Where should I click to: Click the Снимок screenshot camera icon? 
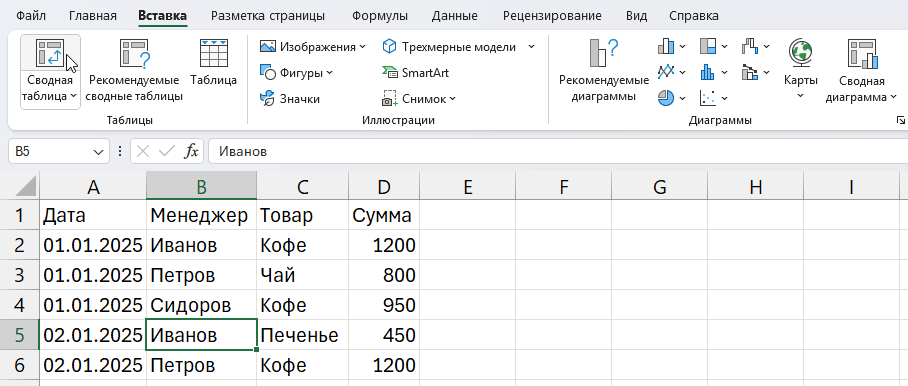tap(389, 99)
